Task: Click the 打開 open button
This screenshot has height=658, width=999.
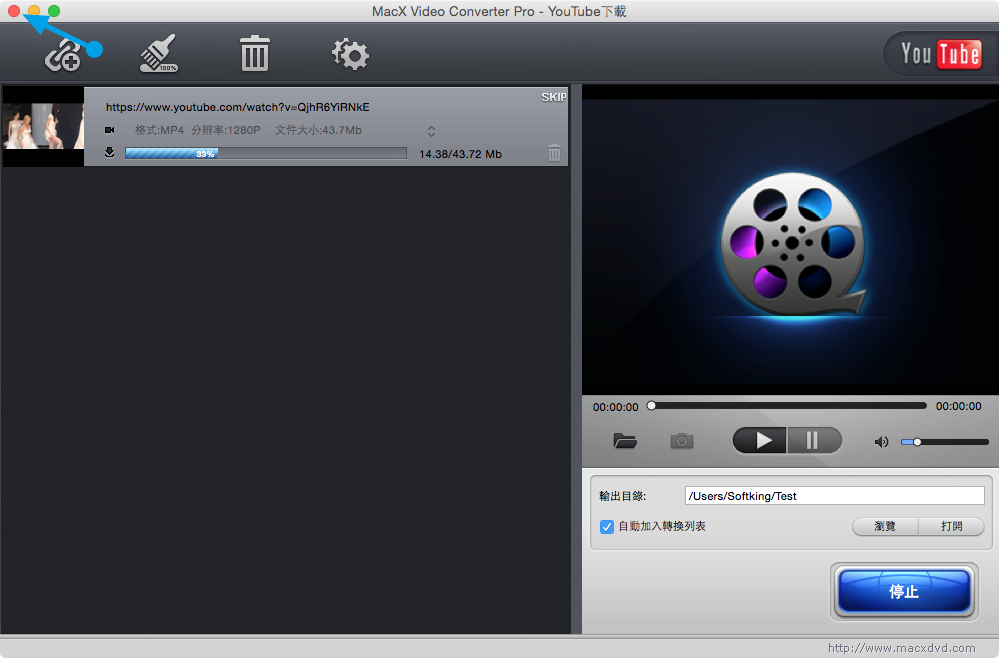Action: click(x=951, y=526)
